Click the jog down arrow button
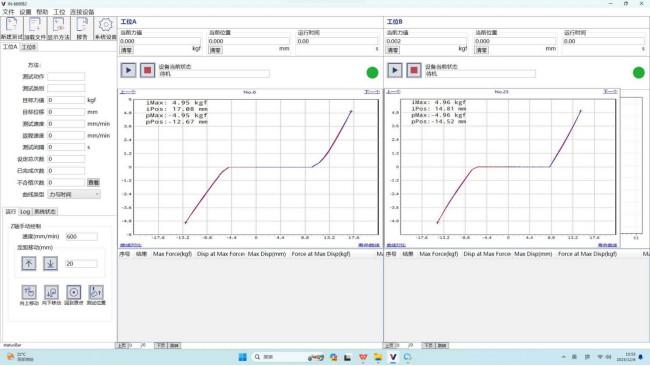650x366 pixels. [51, 264]
